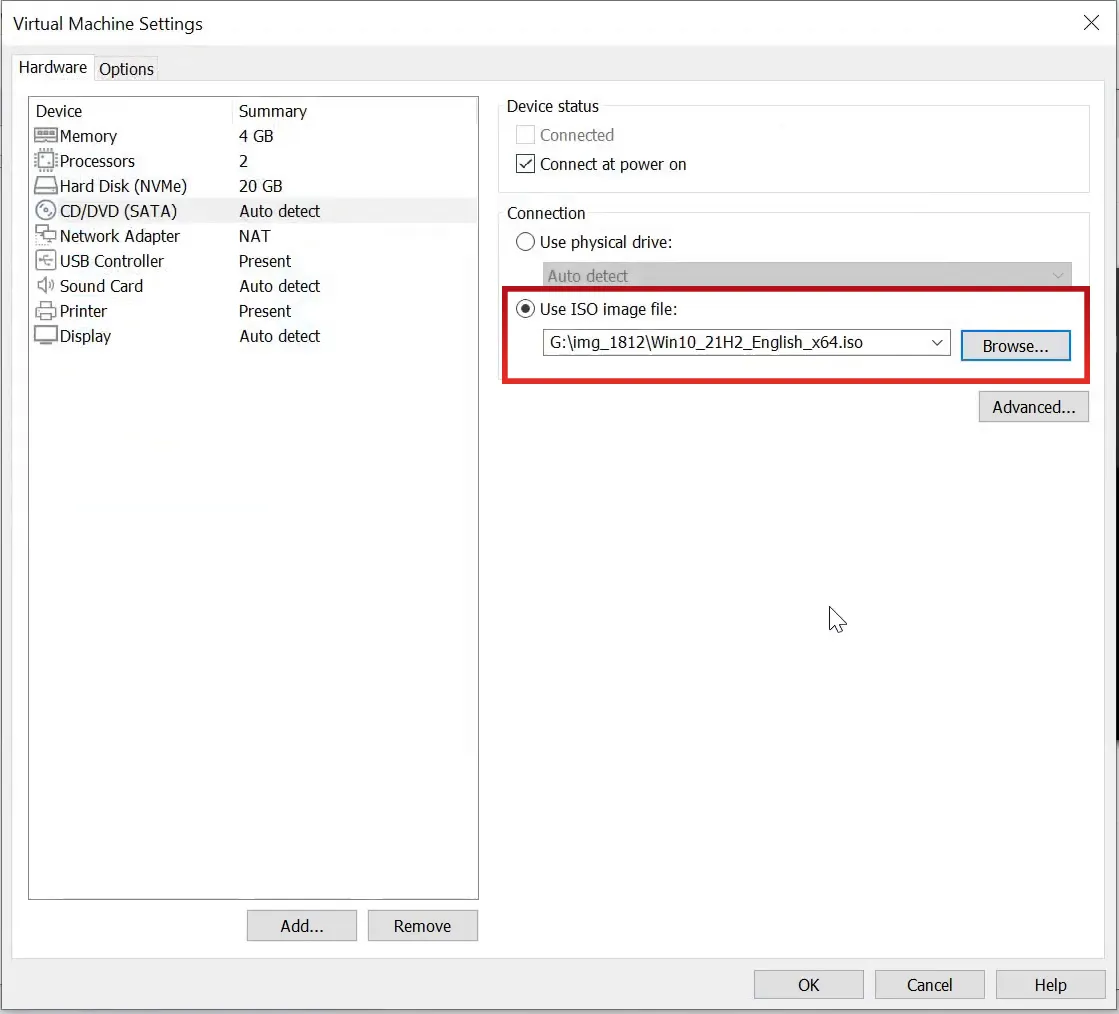Open Advanced CD/DVD settings

[1033, 407]
